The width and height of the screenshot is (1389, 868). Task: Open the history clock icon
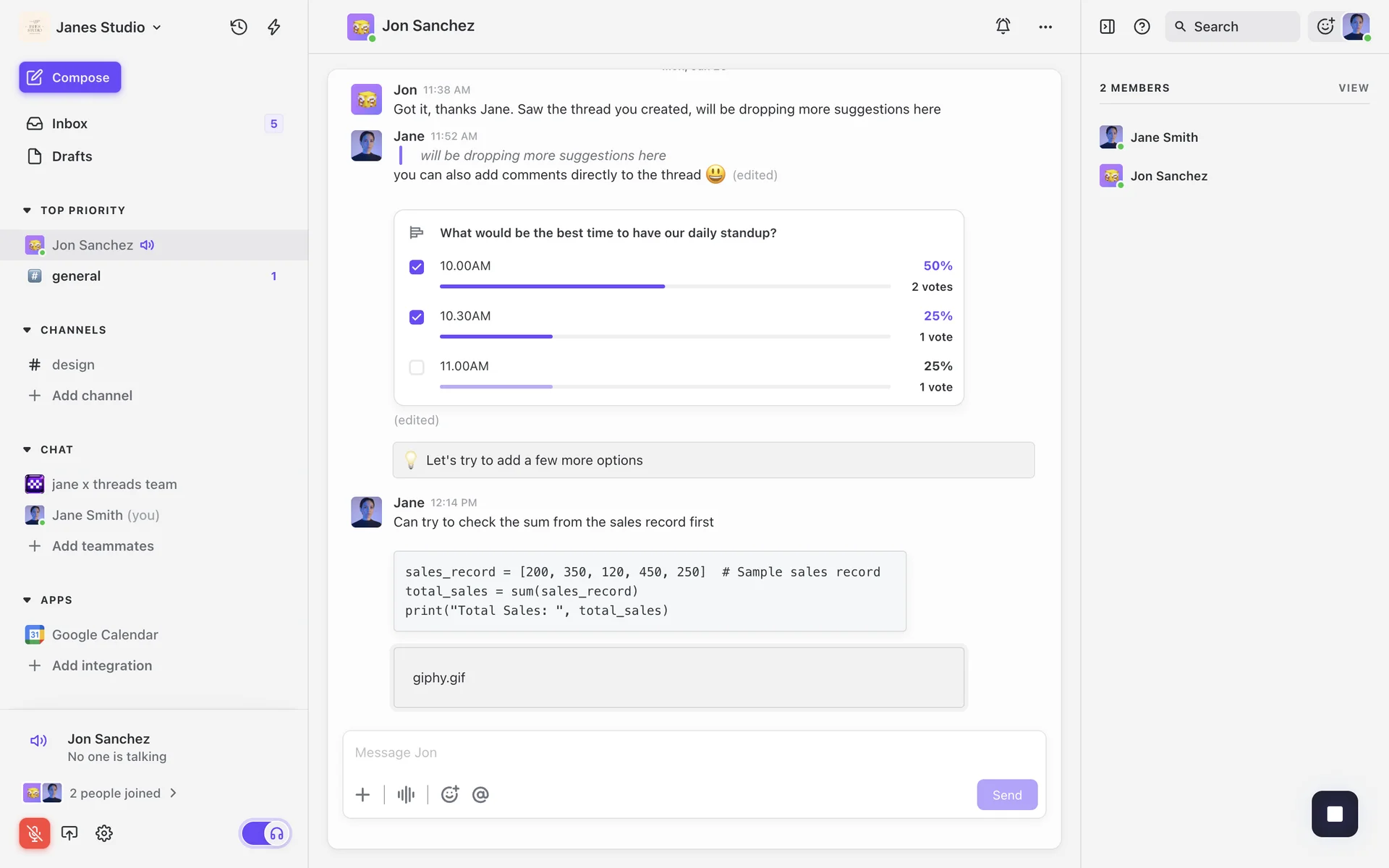tap(239, 27)
